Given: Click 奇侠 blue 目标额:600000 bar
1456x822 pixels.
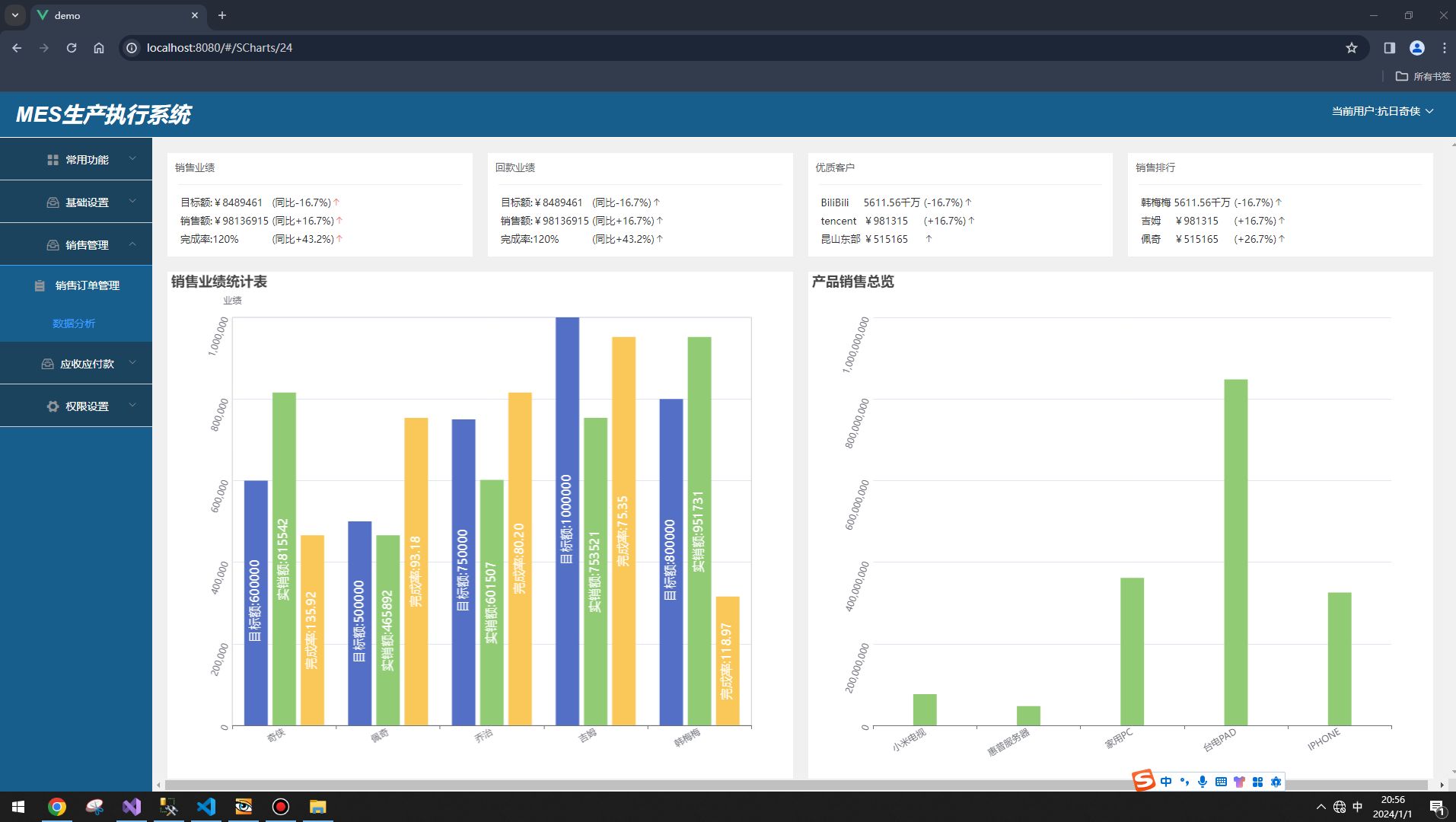Looking at the screenshot, I should (256, 603).
